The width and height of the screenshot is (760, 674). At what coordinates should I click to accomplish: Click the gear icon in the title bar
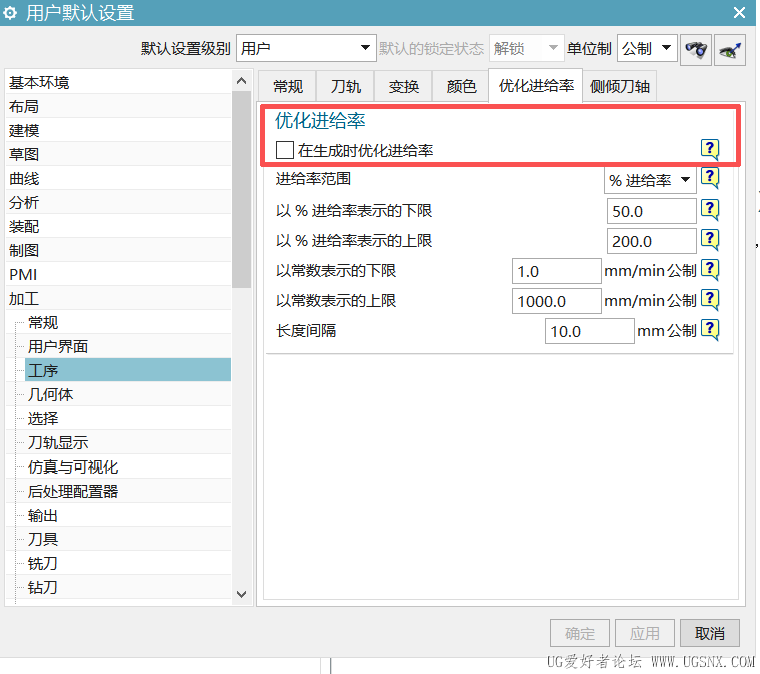[x=10, y=13]
